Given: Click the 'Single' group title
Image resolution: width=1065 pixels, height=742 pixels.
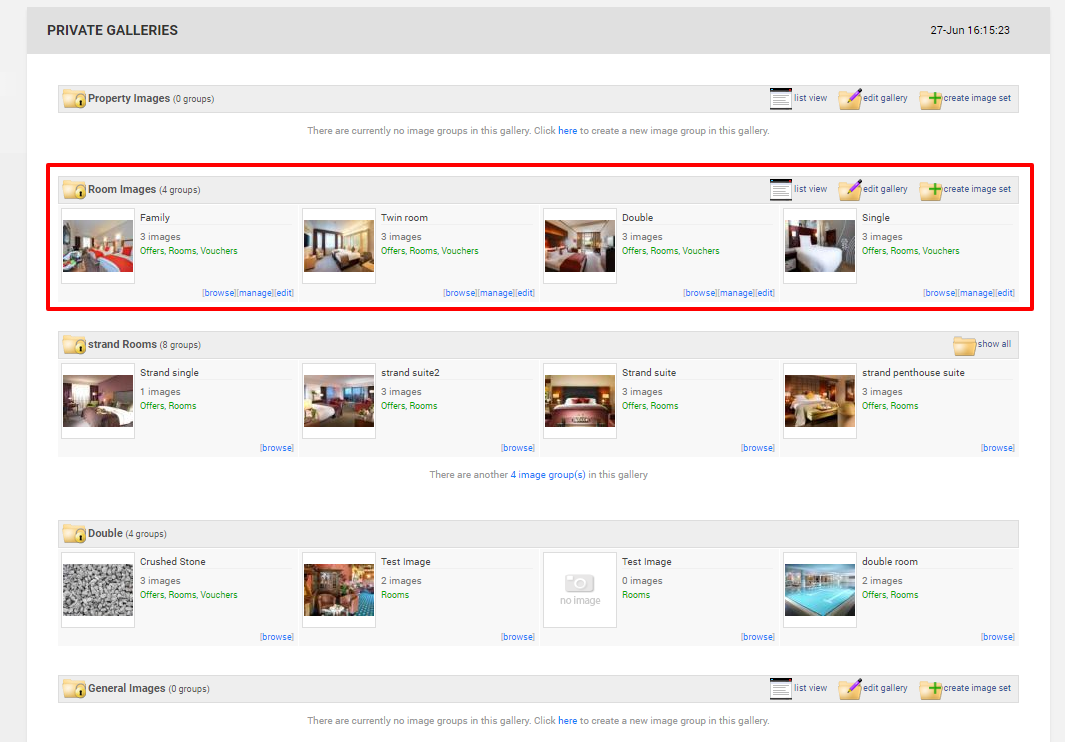Looking at the screenshot, I should click(876, 217).
